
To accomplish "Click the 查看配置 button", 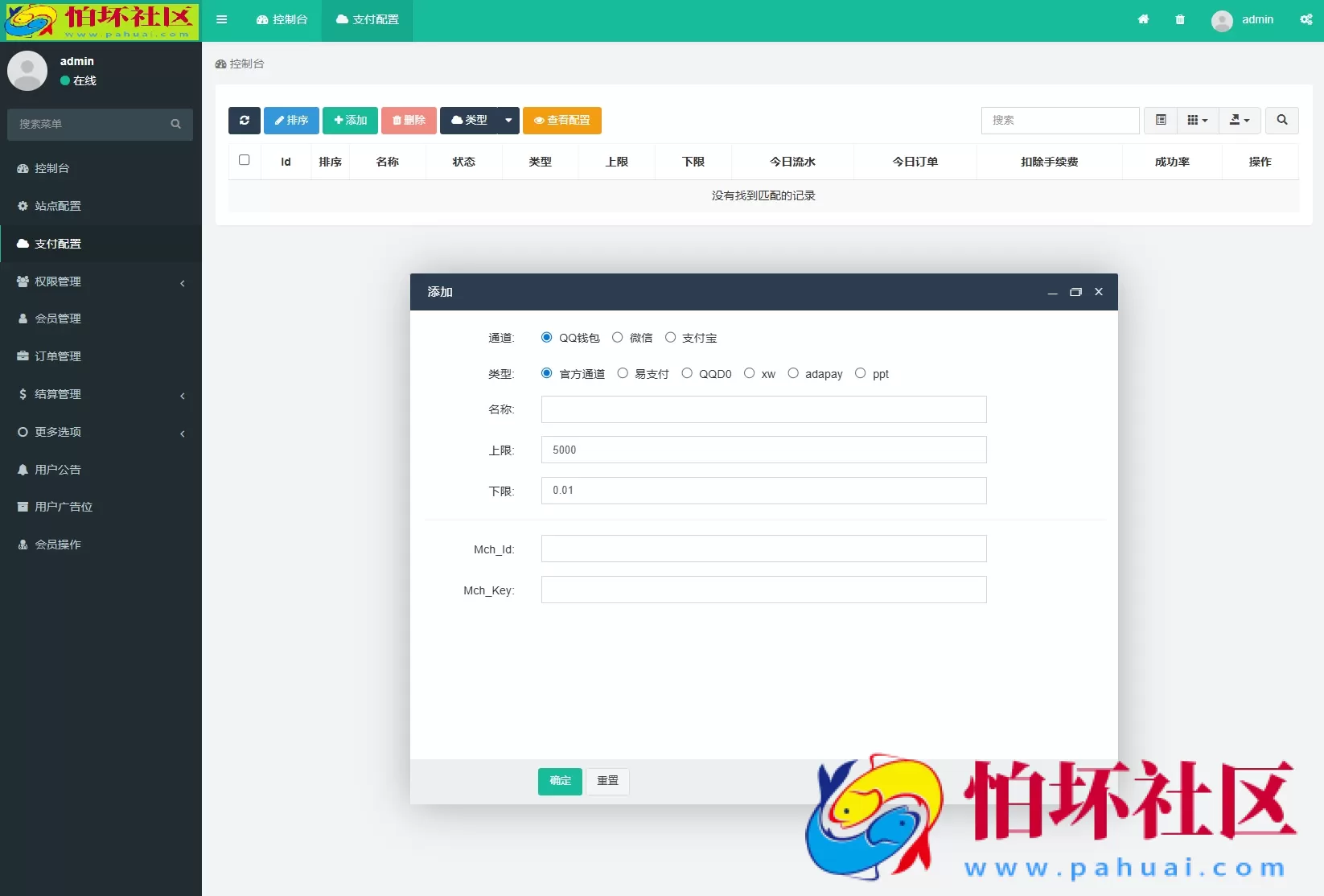I will pos(561,121).
